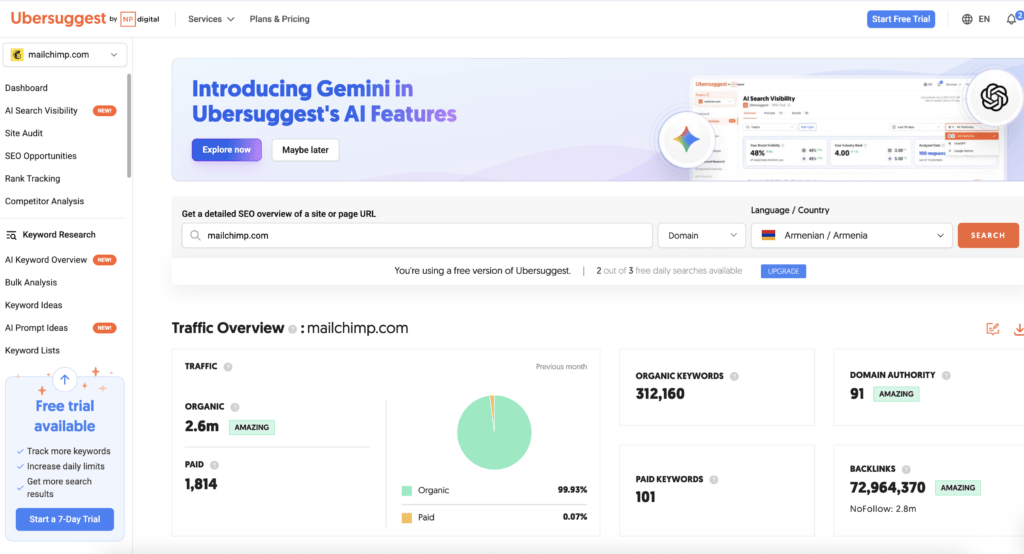The image size is (1024, 554).
Task: Click info icon next to PAID label
Action: coord(214,465)
